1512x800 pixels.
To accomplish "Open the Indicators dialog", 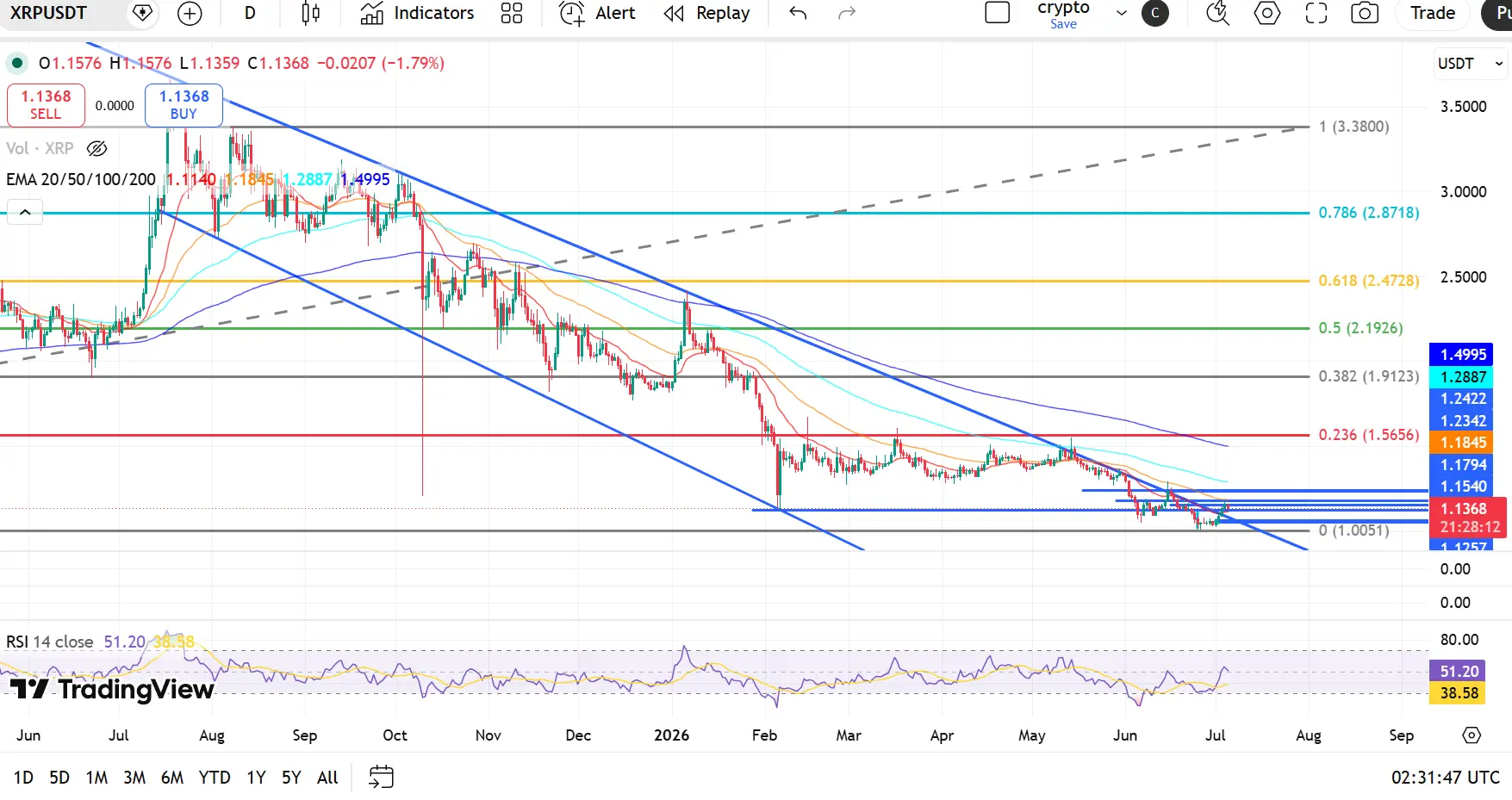I will click(x=418, y=13).
